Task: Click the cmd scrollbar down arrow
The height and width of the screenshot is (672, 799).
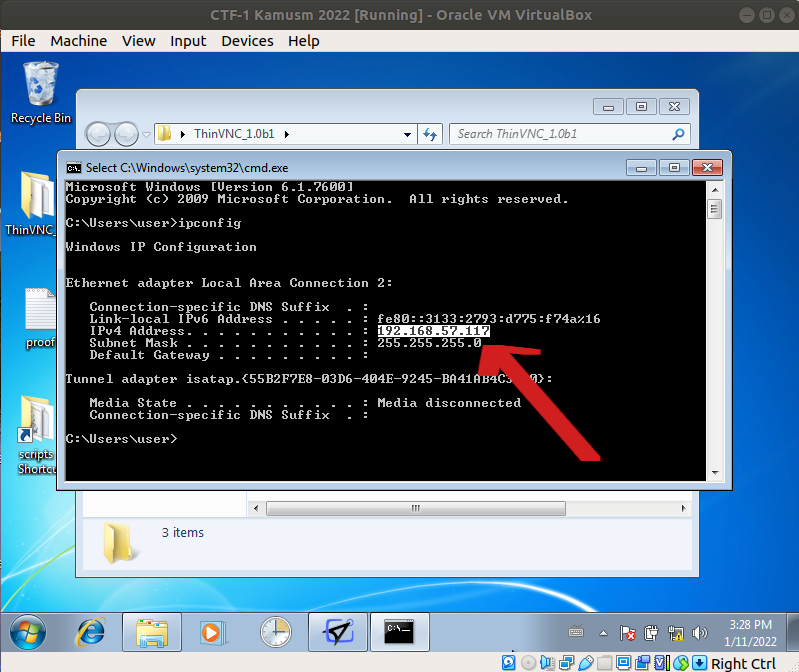Action: point(715,472)
